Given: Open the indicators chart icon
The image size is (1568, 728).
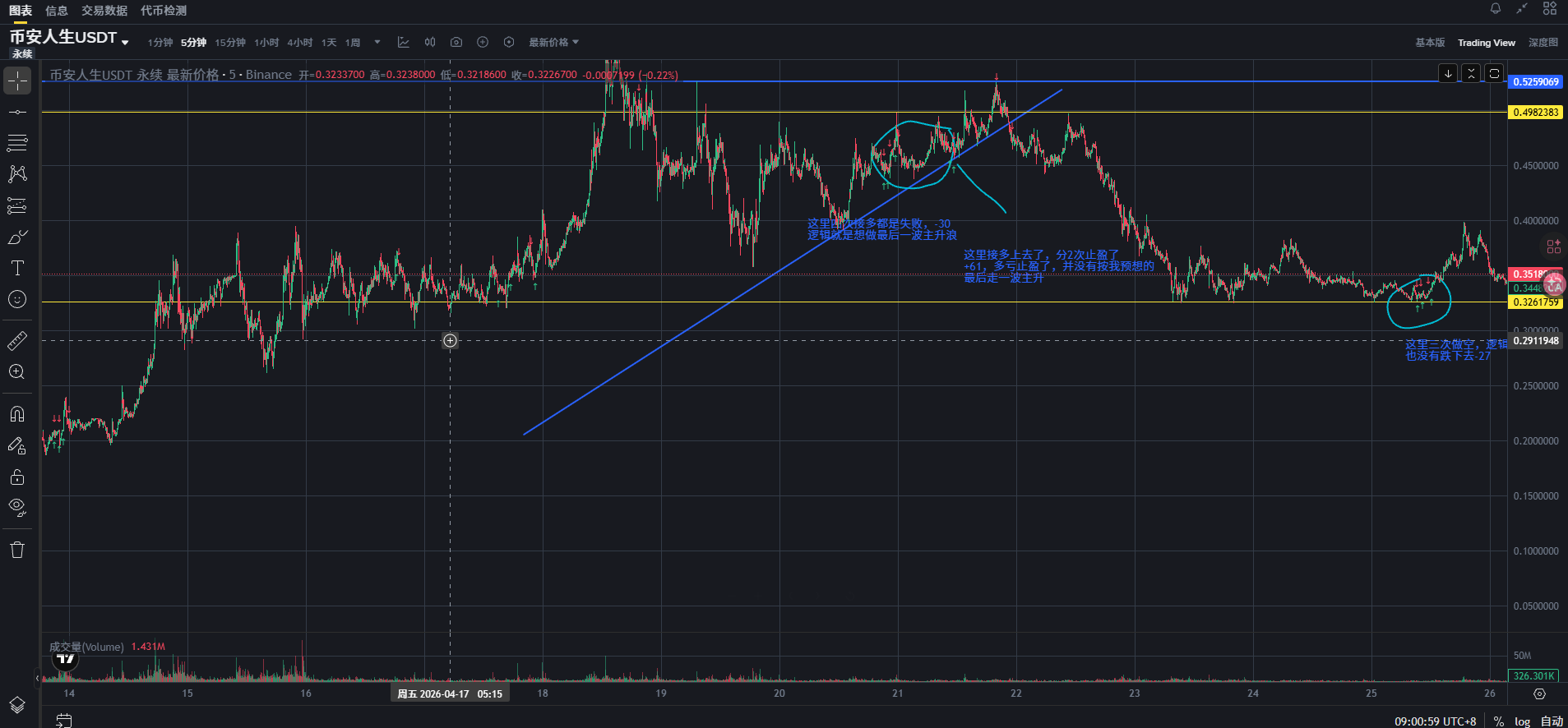Looking at the screenshot, I should click(x=403, y=43).
